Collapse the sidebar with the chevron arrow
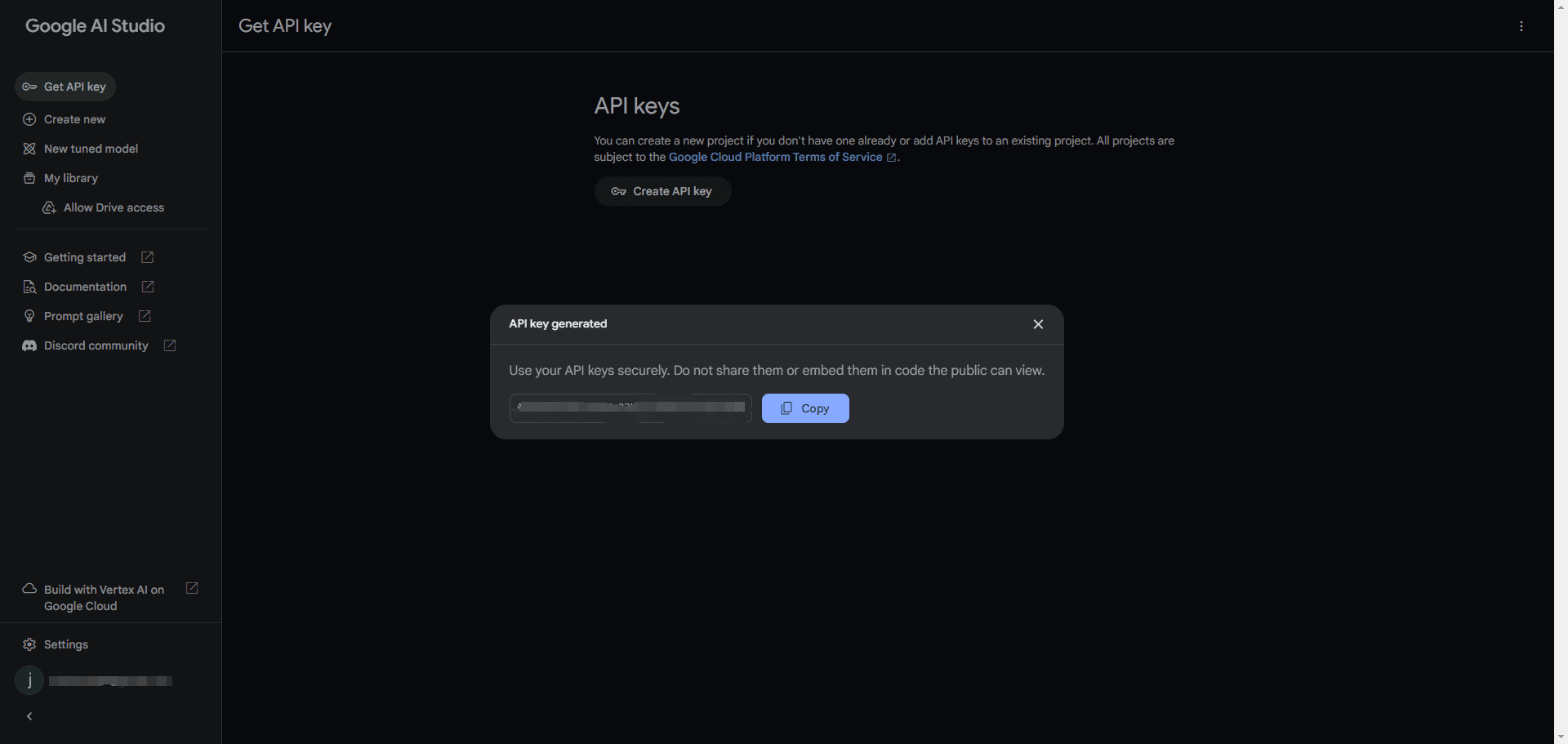 [29, 716]
